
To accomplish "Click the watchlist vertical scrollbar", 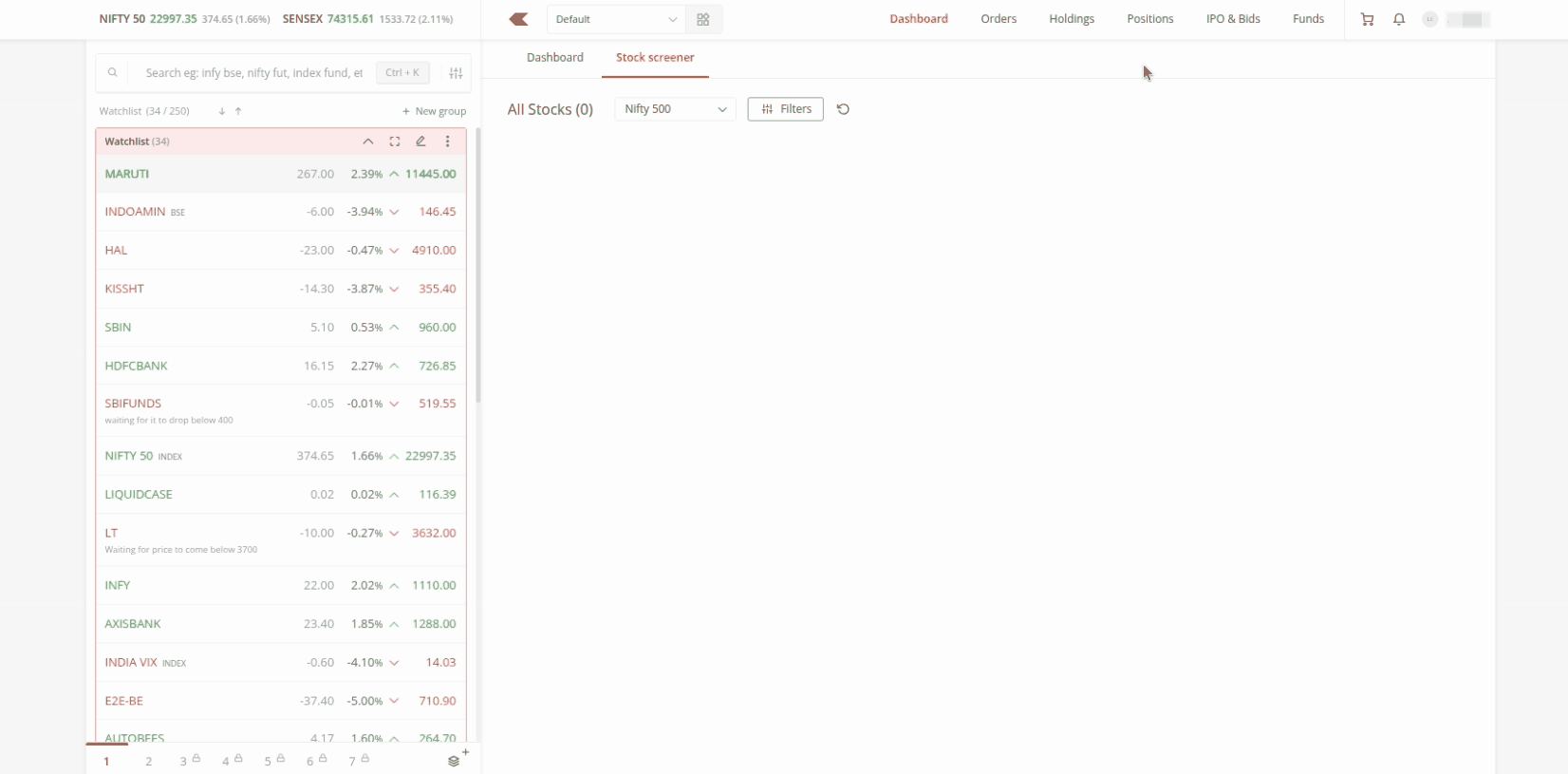I will coord(478,266).
